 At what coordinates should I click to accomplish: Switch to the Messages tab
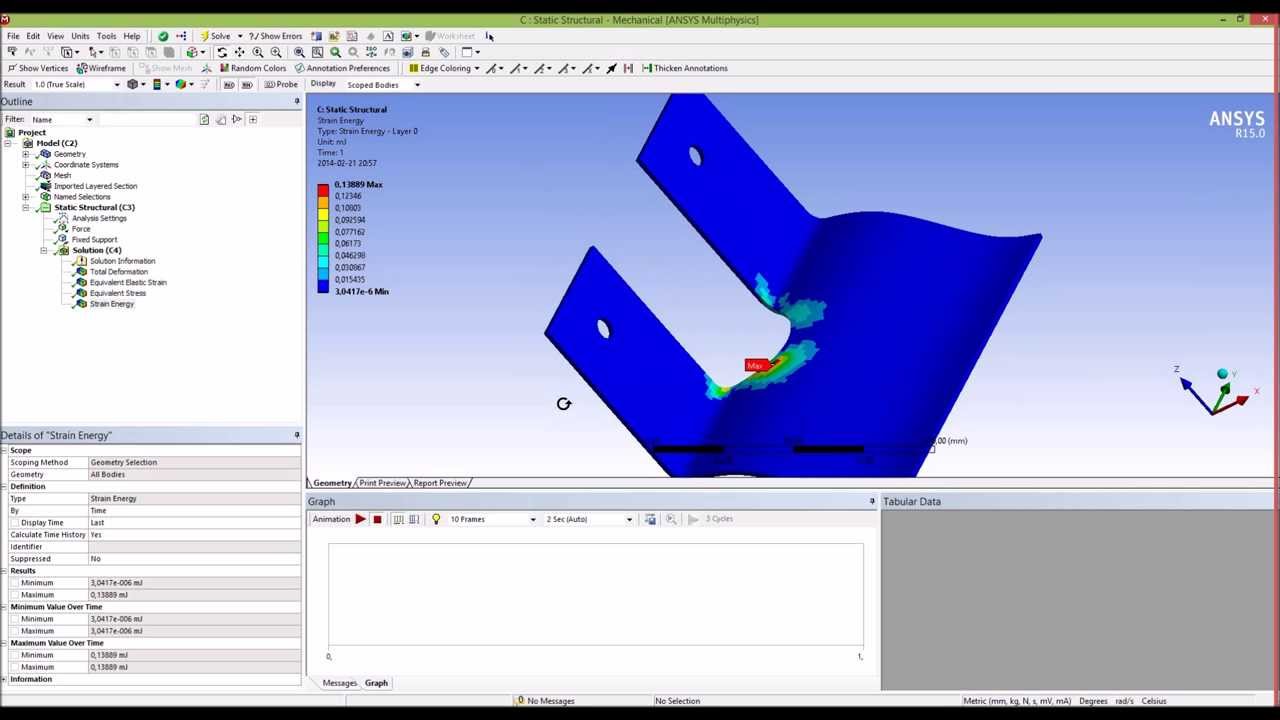[339, 683]
